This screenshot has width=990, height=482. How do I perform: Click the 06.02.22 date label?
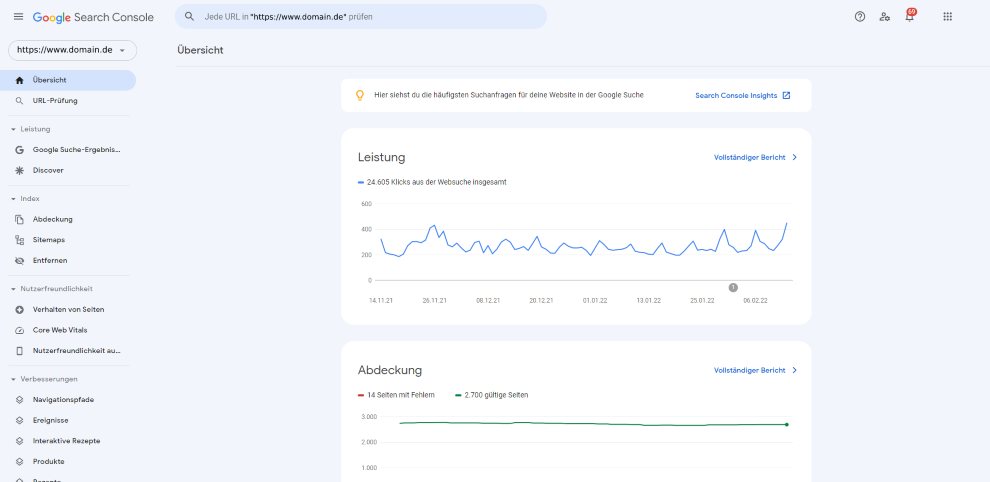[x=755, y=301]
